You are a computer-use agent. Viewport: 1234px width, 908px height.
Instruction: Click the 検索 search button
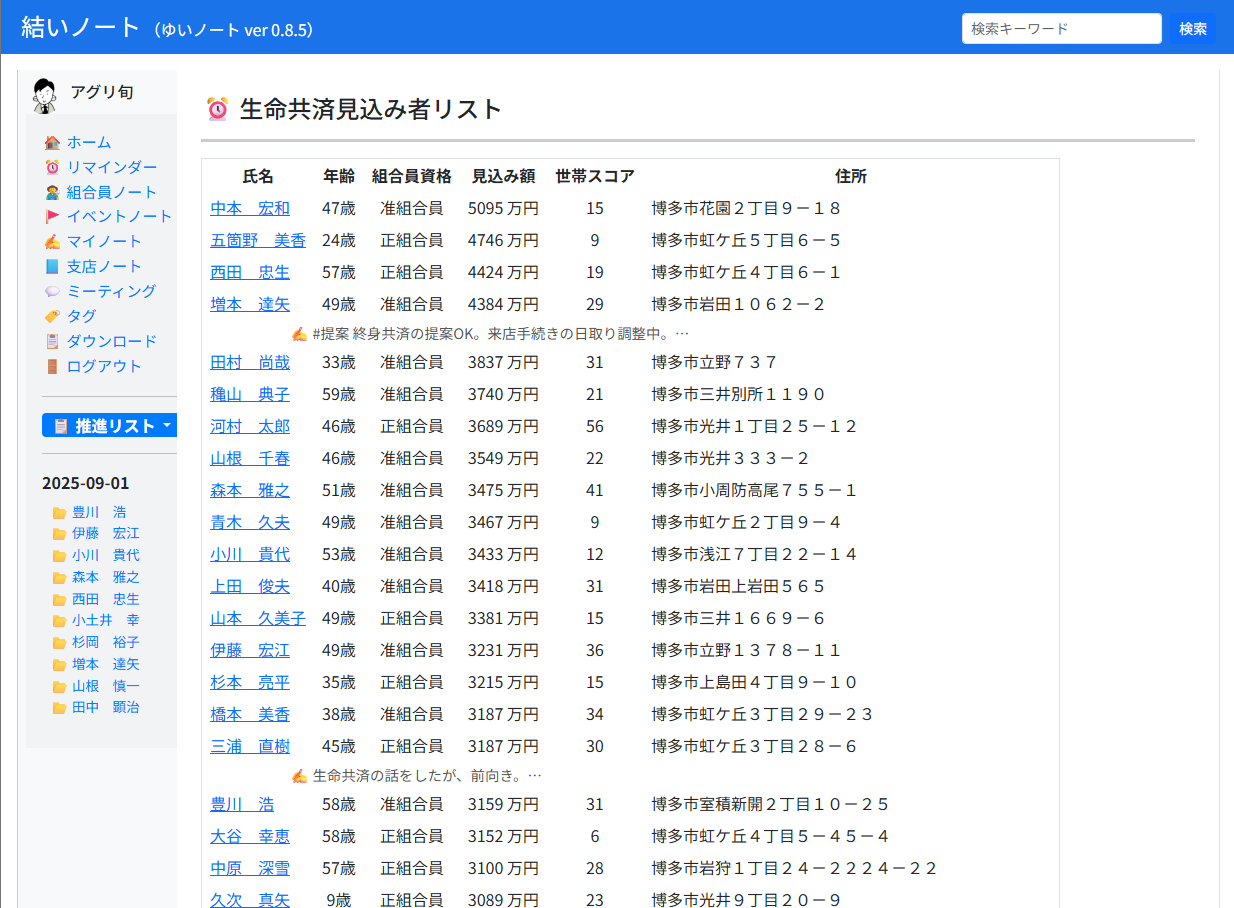coord(1192,29)
